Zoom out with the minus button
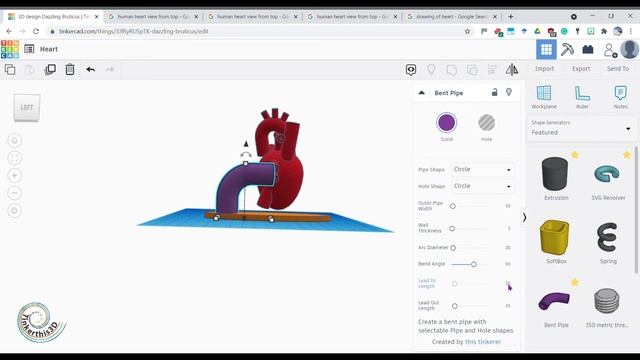640x360 pixels. coord(15,193)
